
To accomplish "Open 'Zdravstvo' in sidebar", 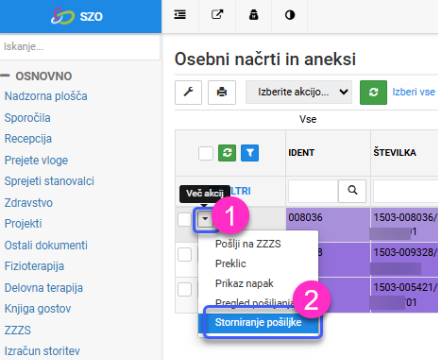I will pos(29,203).
